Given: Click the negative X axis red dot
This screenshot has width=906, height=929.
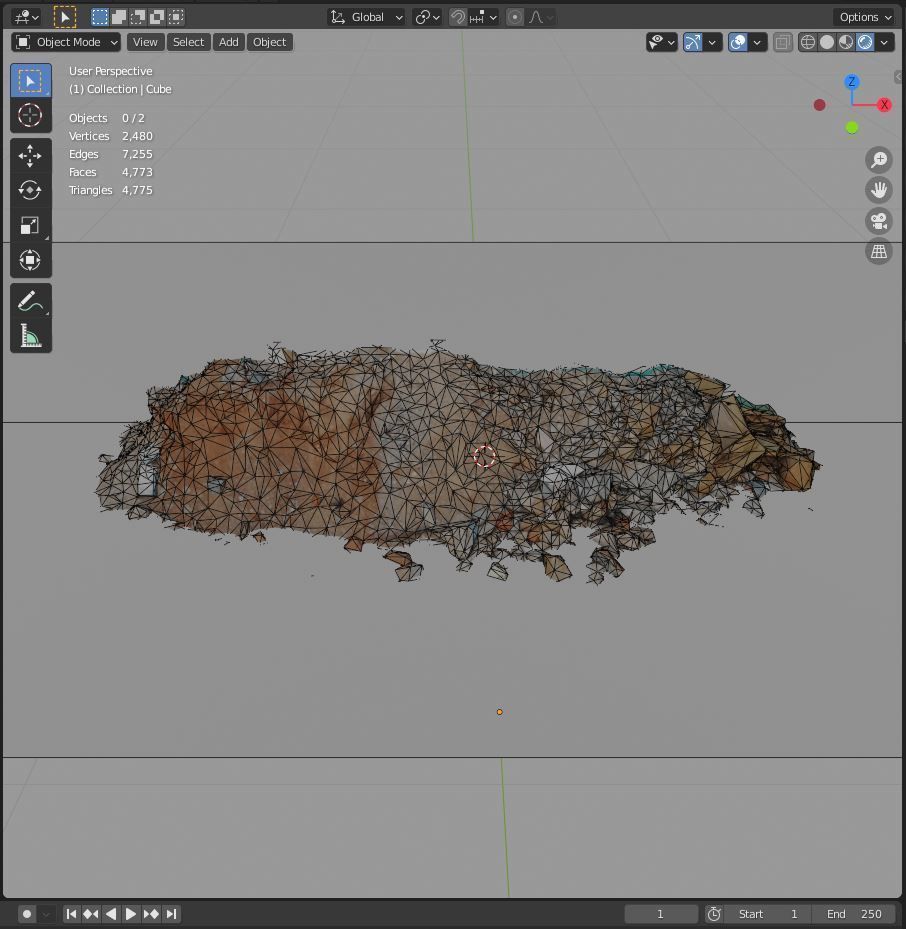Looking at the screenshot, I should (819, 105).
